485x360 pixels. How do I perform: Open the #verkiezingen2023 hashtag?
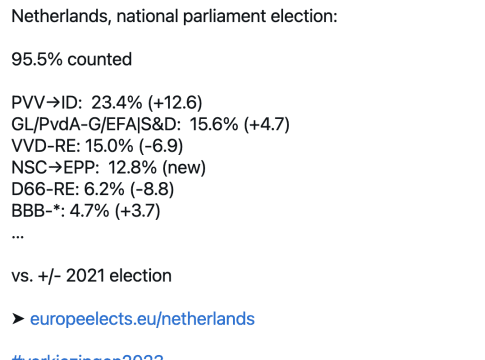(x=87, y=357)
